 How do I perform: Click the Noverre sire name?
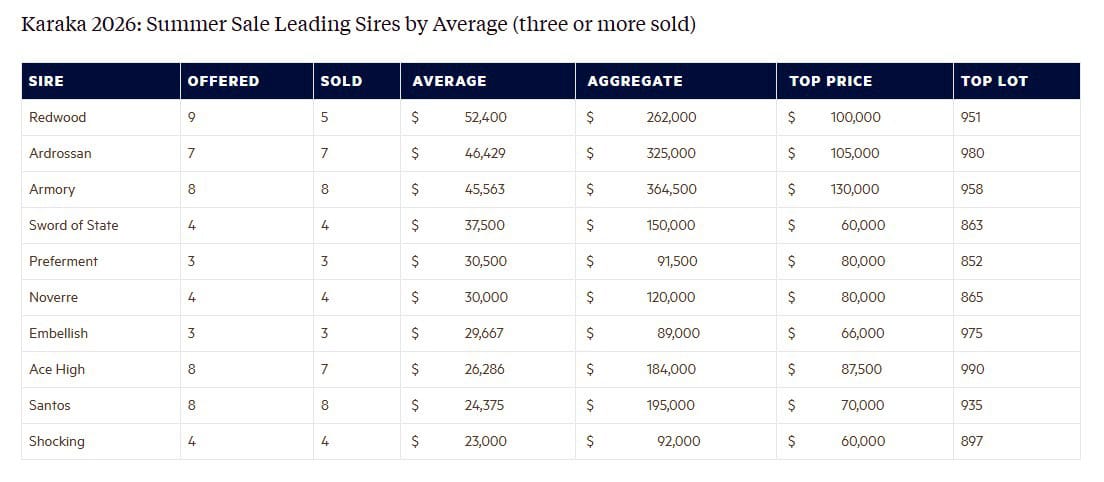tap(54, 297)
